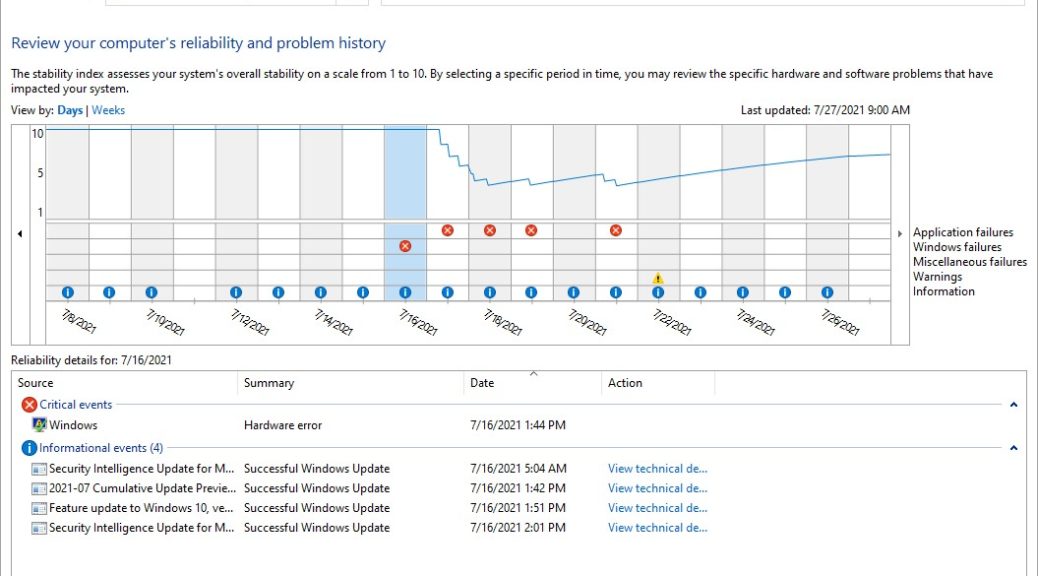Switch the chart view to Days
Viewport: 1038px width, 576px height.
click(70, 111)
